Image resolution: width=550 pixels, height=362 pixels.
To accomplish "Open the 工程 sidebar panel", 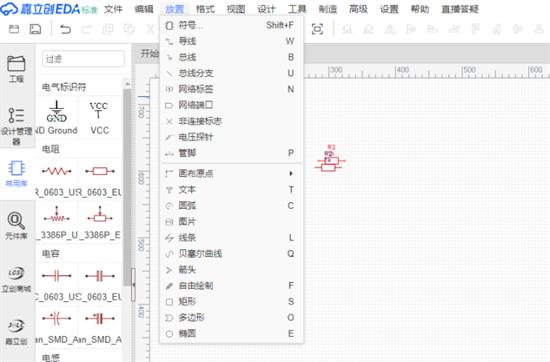I will [16, 69].
